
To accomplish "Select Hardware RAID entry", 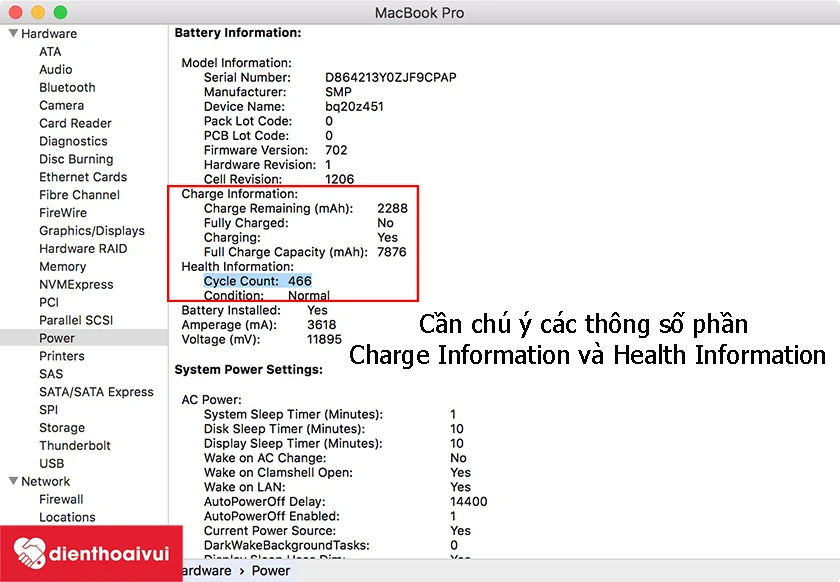I will [83, 249].
